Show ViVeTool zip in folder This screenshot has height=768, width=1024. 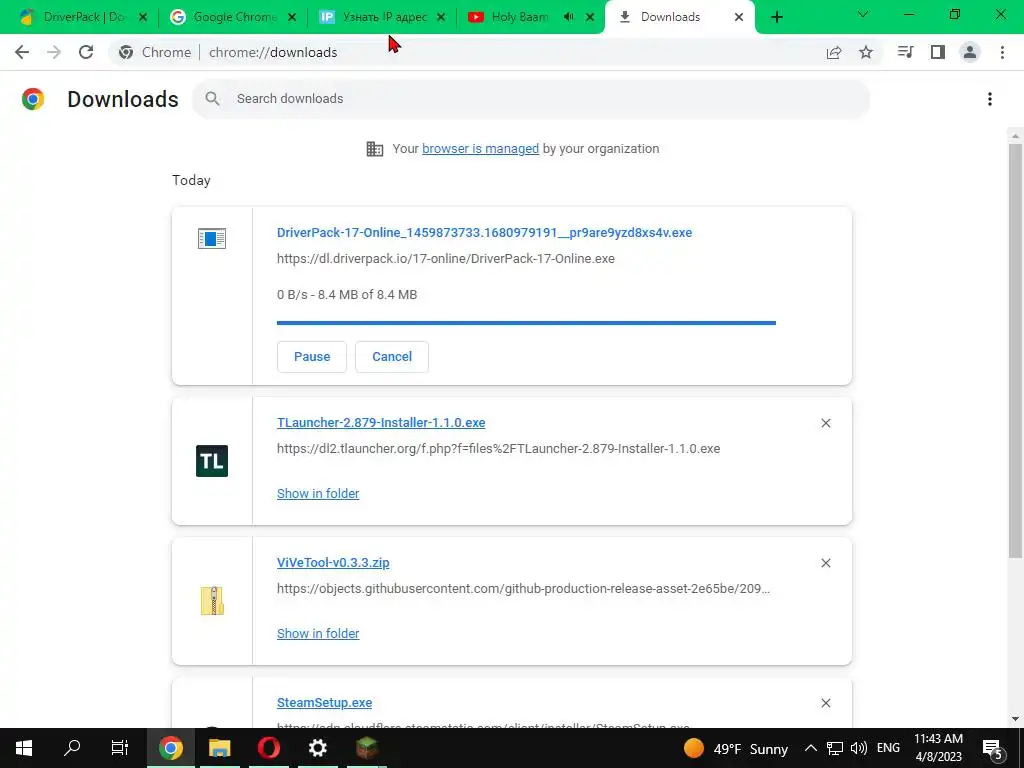318,633
